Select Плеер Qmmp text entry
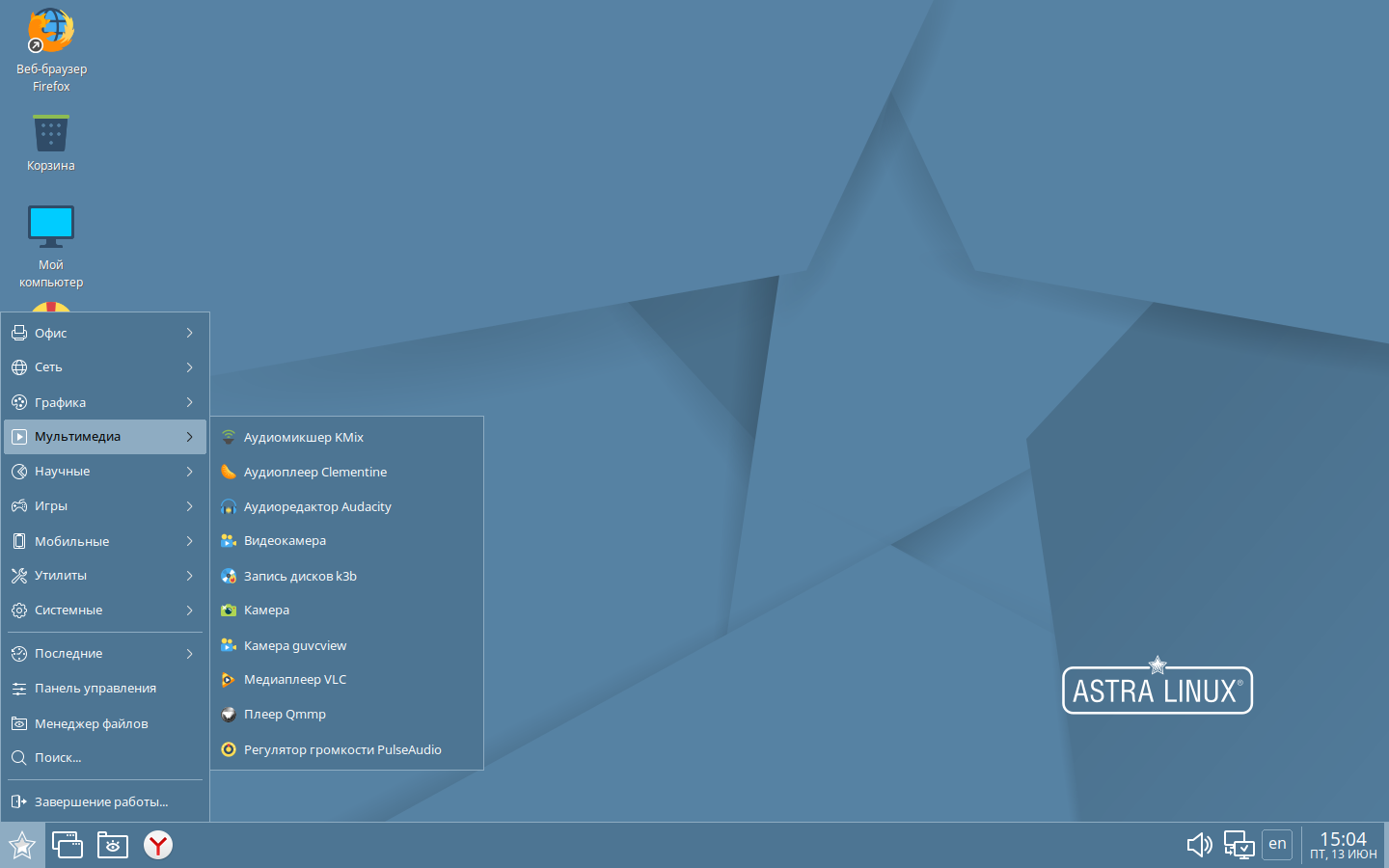This screenshot has width=1389, height=868. pyautogui.click(x=285, y=715)
